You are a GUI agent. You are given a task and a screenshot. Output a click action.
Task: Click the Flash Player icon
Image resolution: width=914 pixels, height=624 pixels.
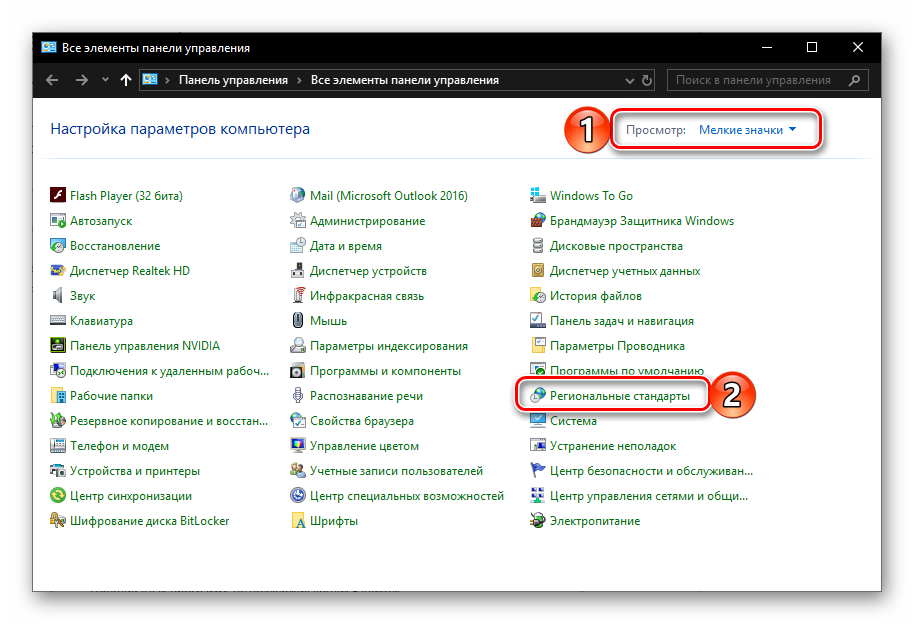[x=58, y=196]
